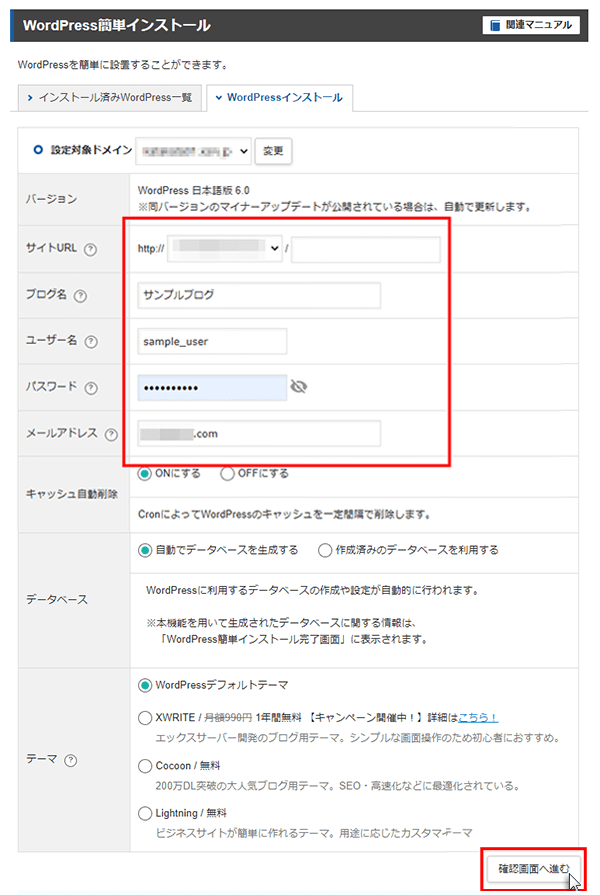The width and height of the screenshot is (600, 895).
Task: Click 確認画面へ進む button
Action: click(x=533, y=868)
